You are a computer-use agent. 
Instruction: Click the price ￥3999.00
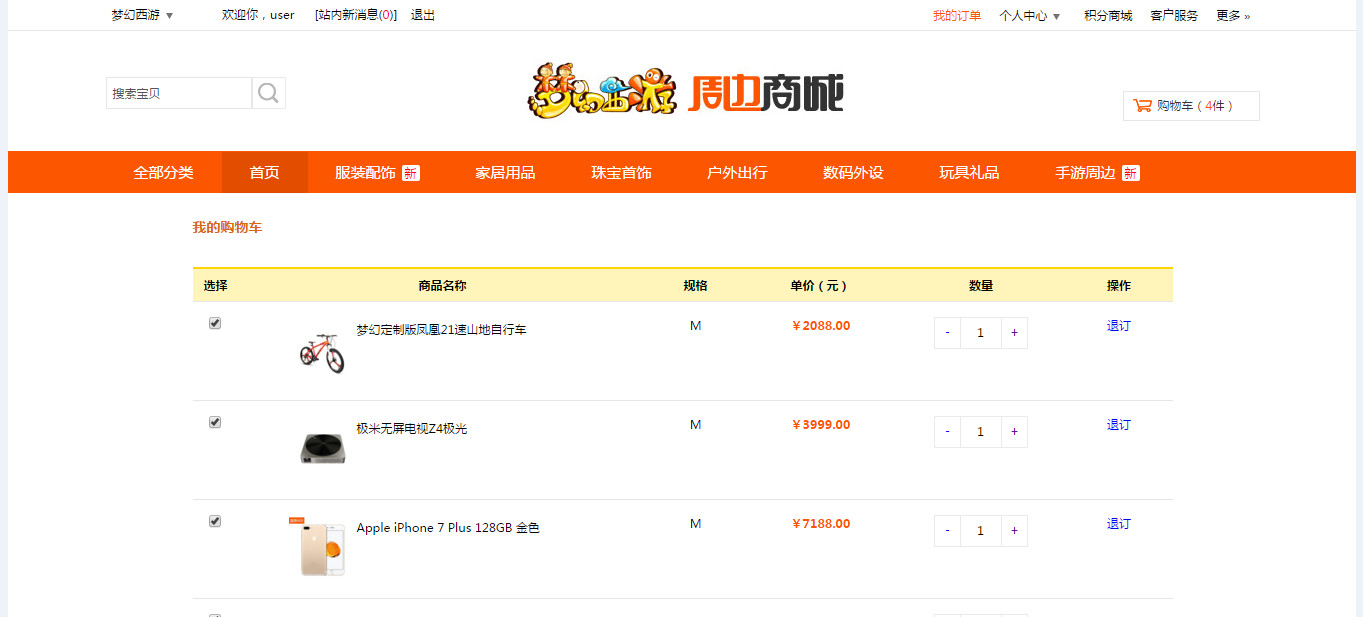pos(821,425)
